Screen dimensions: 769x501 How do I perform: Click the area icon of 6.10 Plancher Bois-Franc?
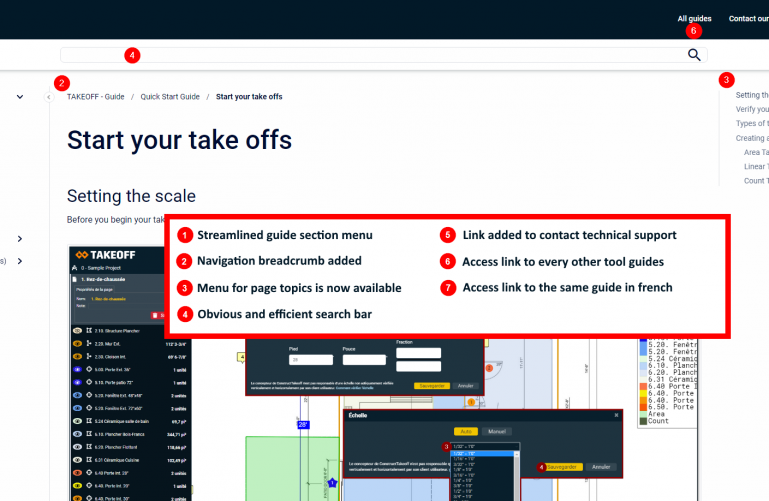tap(89, 434)
